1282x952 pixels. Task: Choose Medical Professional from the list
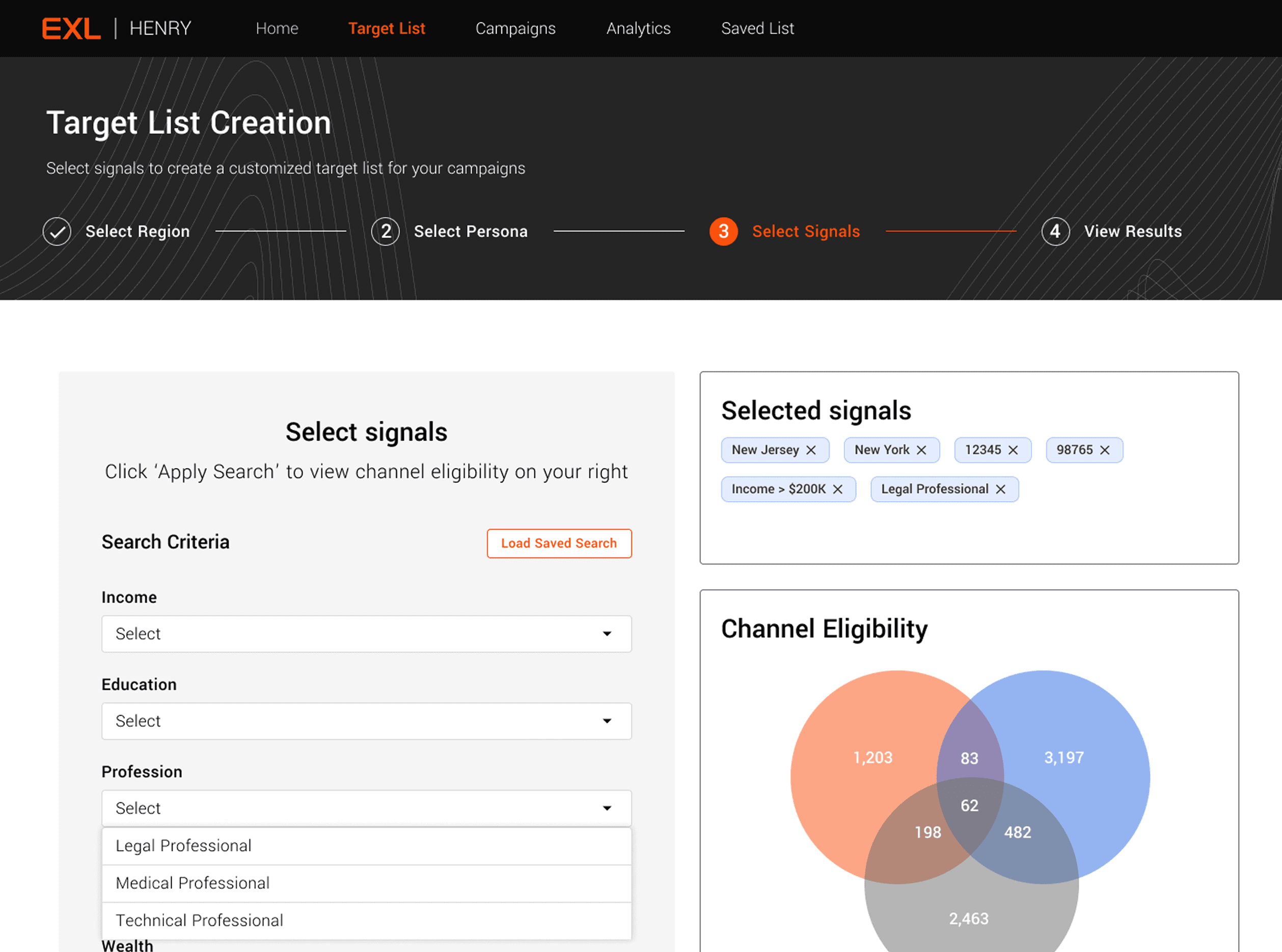(366, 883)
